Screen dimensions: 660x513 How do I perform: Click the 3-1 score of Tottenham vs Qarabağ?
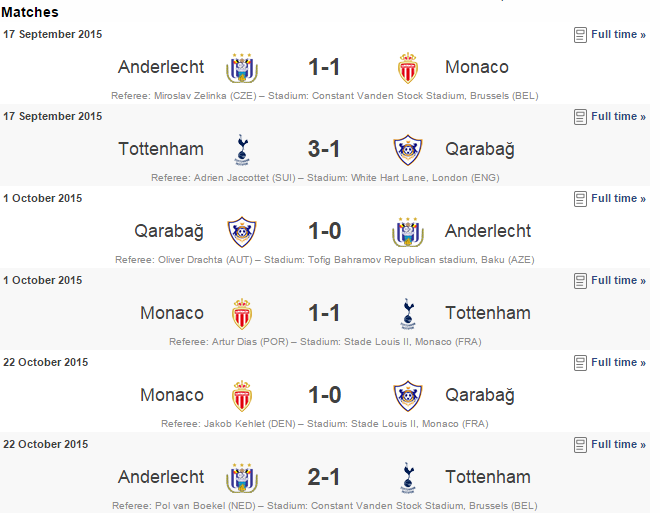(x=324, y=149)
